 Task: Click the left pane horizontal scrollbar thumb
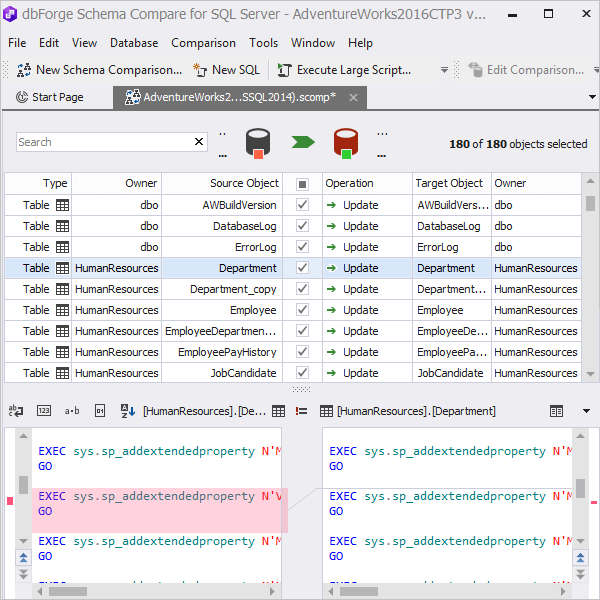tap(68, 592)
